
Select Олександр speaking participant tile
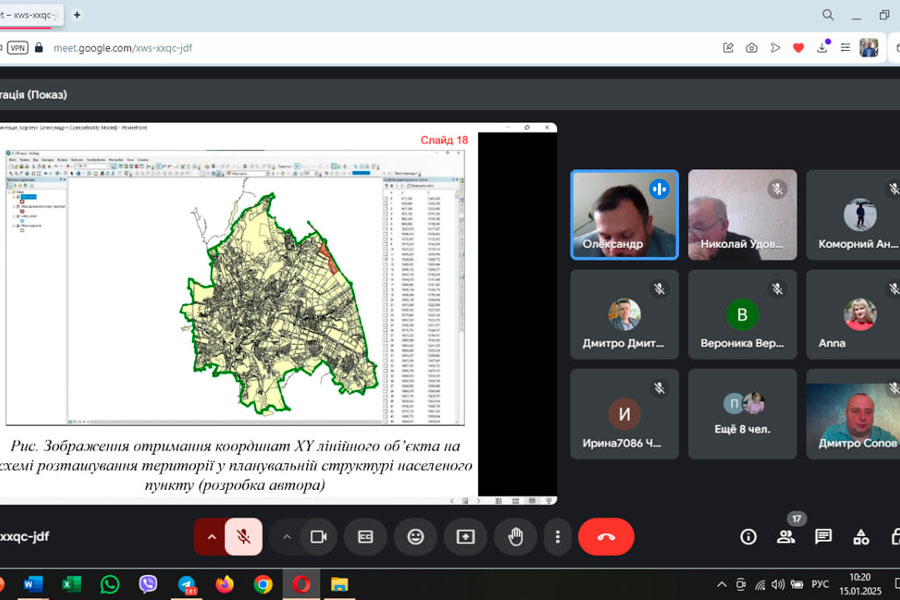pos(624,215)
